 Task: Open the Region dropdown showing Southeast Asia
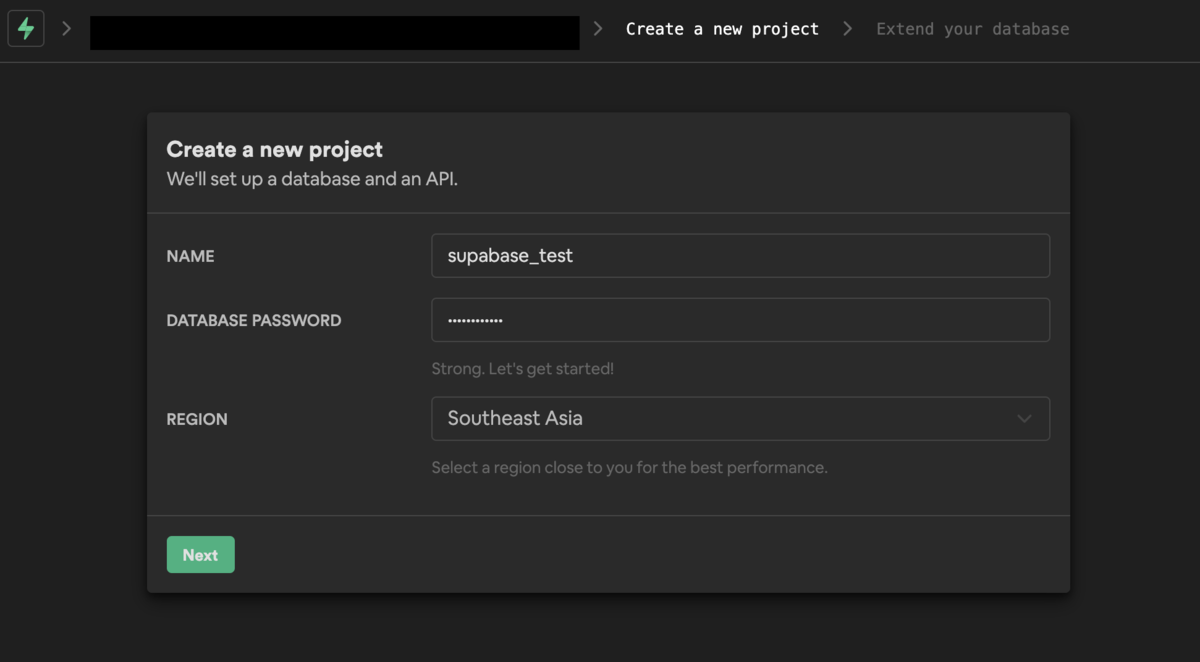740,419
